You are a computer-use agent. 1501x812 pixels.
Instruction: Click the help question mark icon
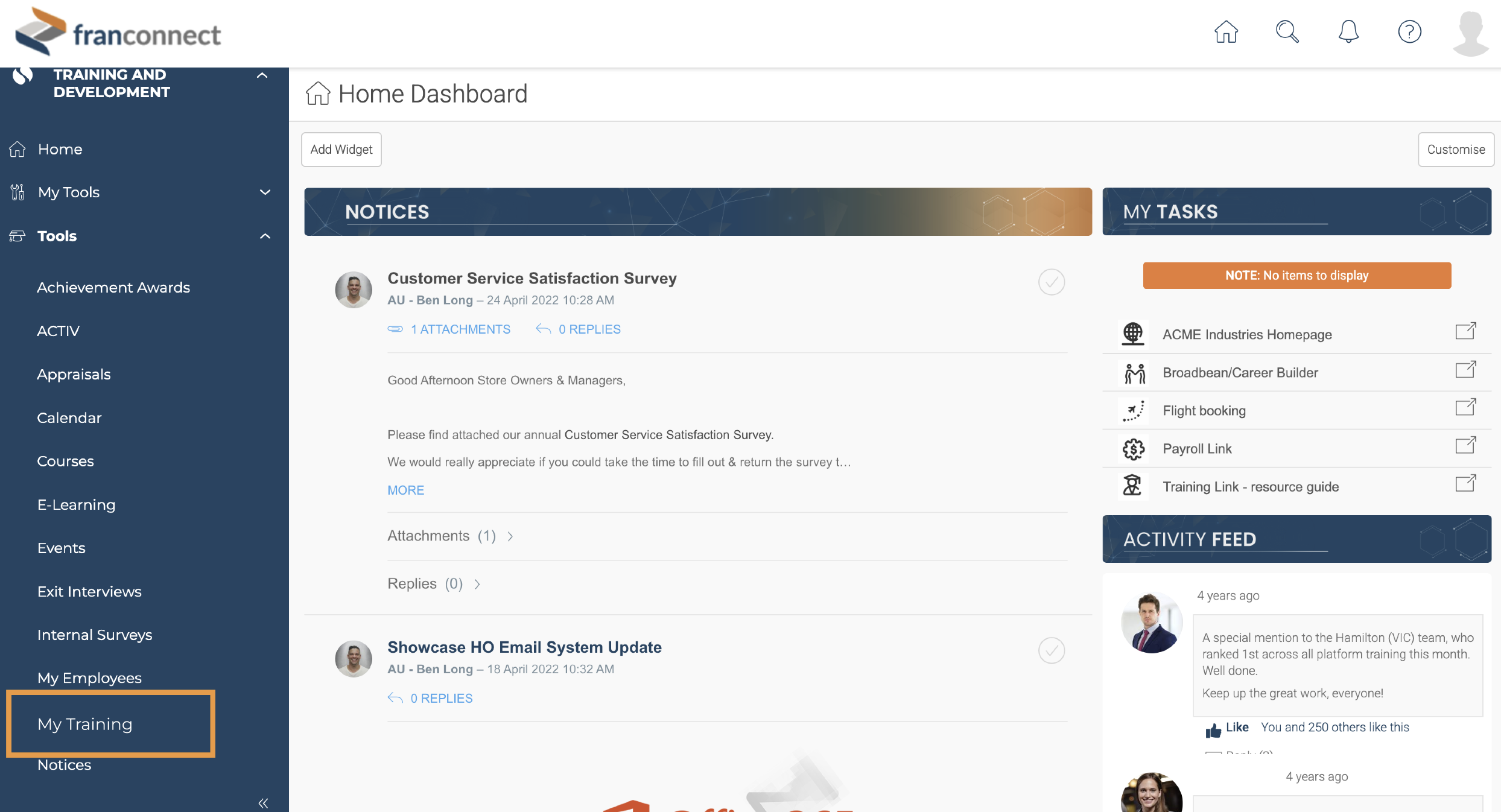click(x=1409, y=32)
